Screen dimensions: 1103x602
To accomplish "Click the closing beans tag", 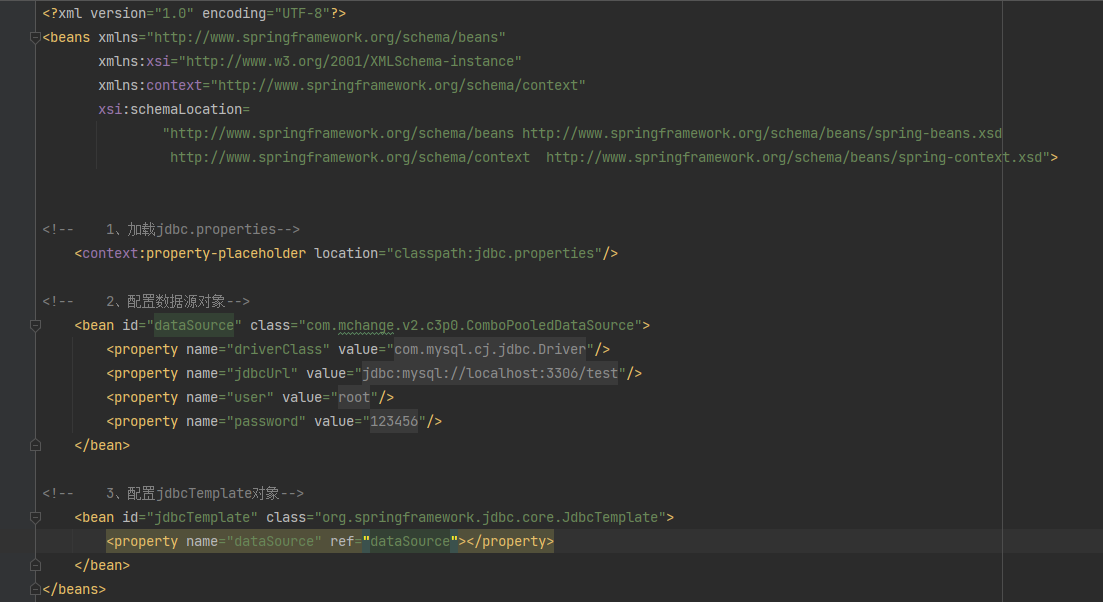I will pos(74,589).
